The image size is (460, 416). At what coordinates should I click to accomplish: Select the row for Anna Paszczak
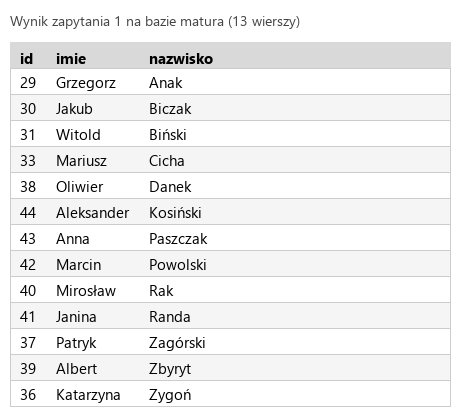[x=230, y=238]
